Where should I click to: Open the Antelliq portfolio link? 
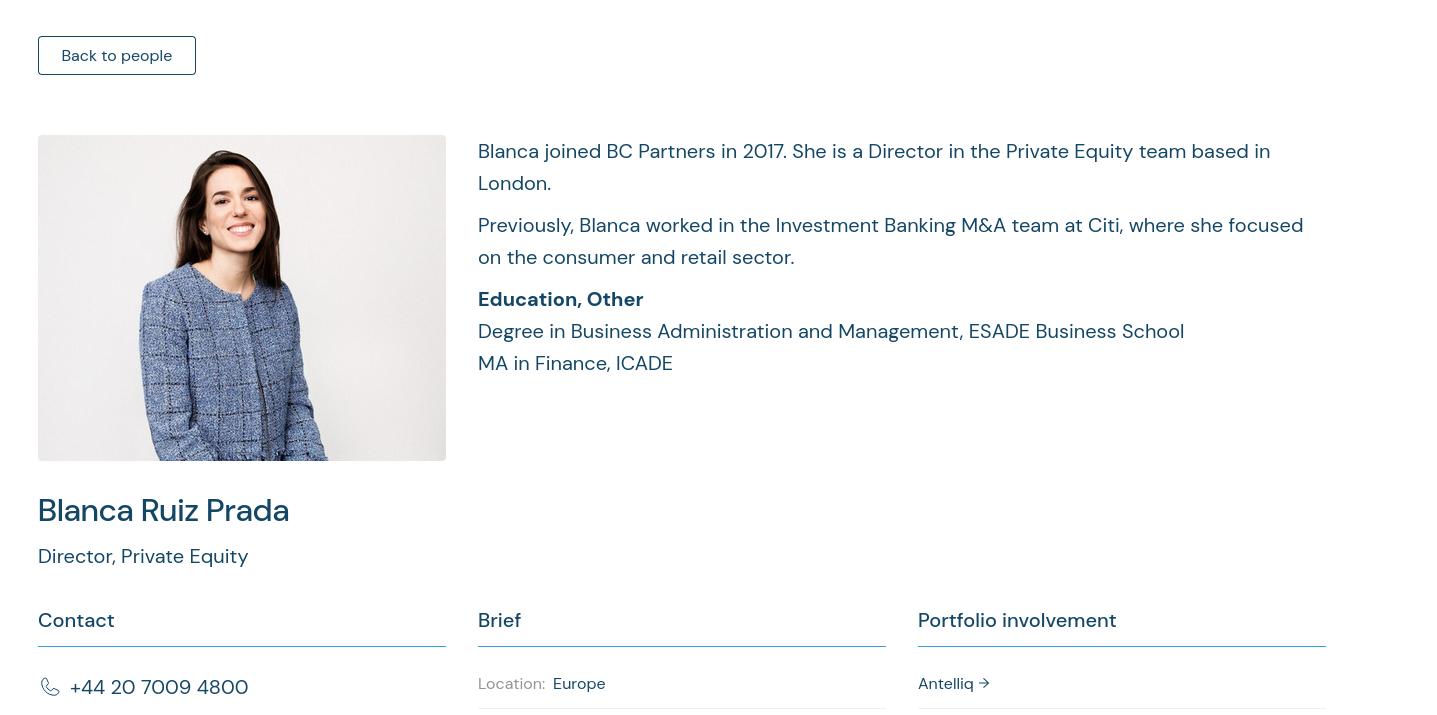click(945, 684)
